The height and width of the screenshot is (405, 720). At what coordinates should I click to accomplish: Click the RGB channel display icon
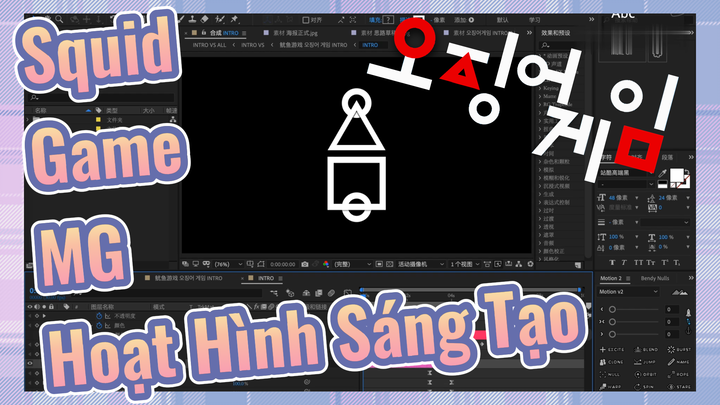point(326,264)
